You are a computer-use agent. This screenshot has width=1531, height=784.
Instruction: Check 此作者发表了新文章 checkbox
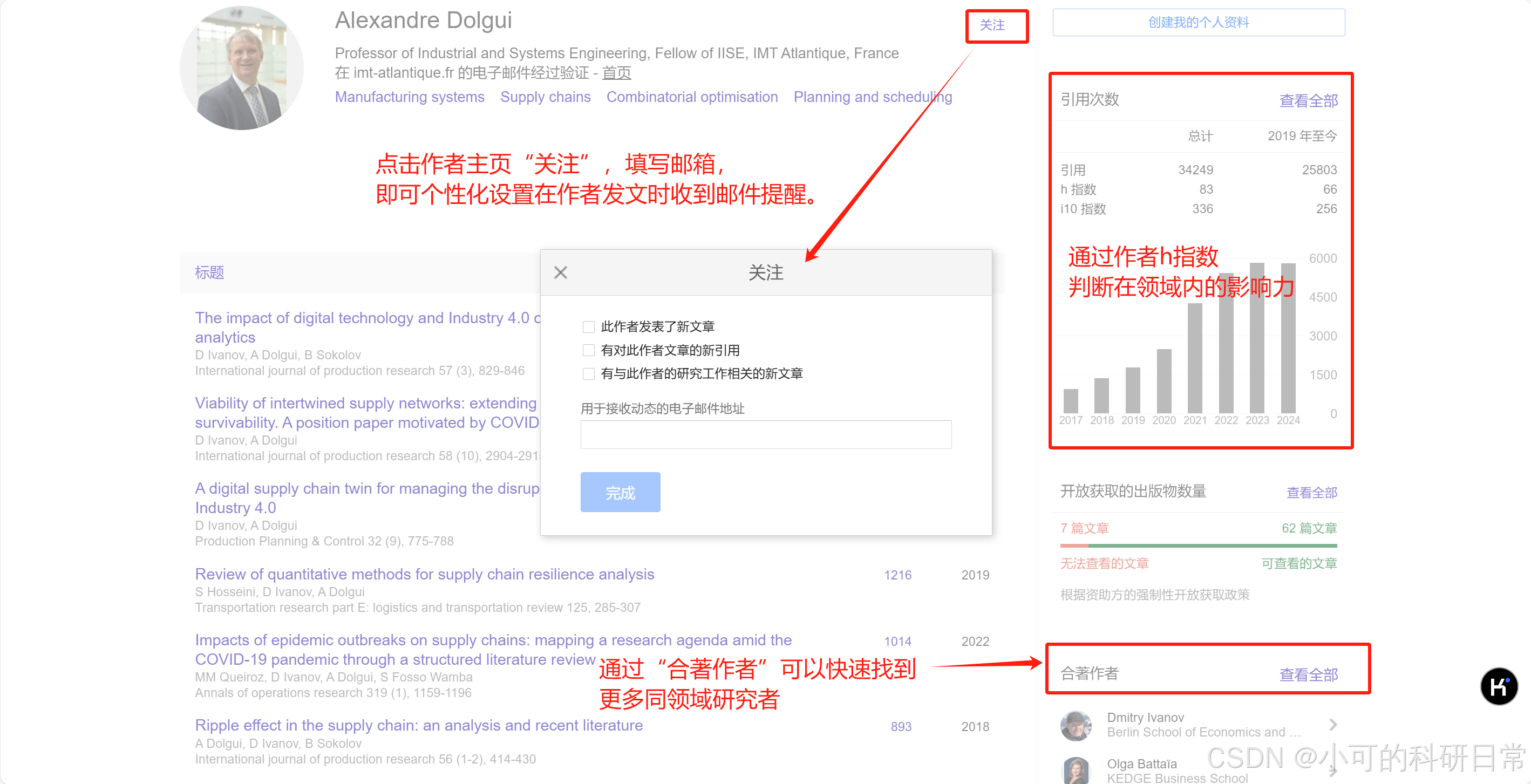click(588, 327)
